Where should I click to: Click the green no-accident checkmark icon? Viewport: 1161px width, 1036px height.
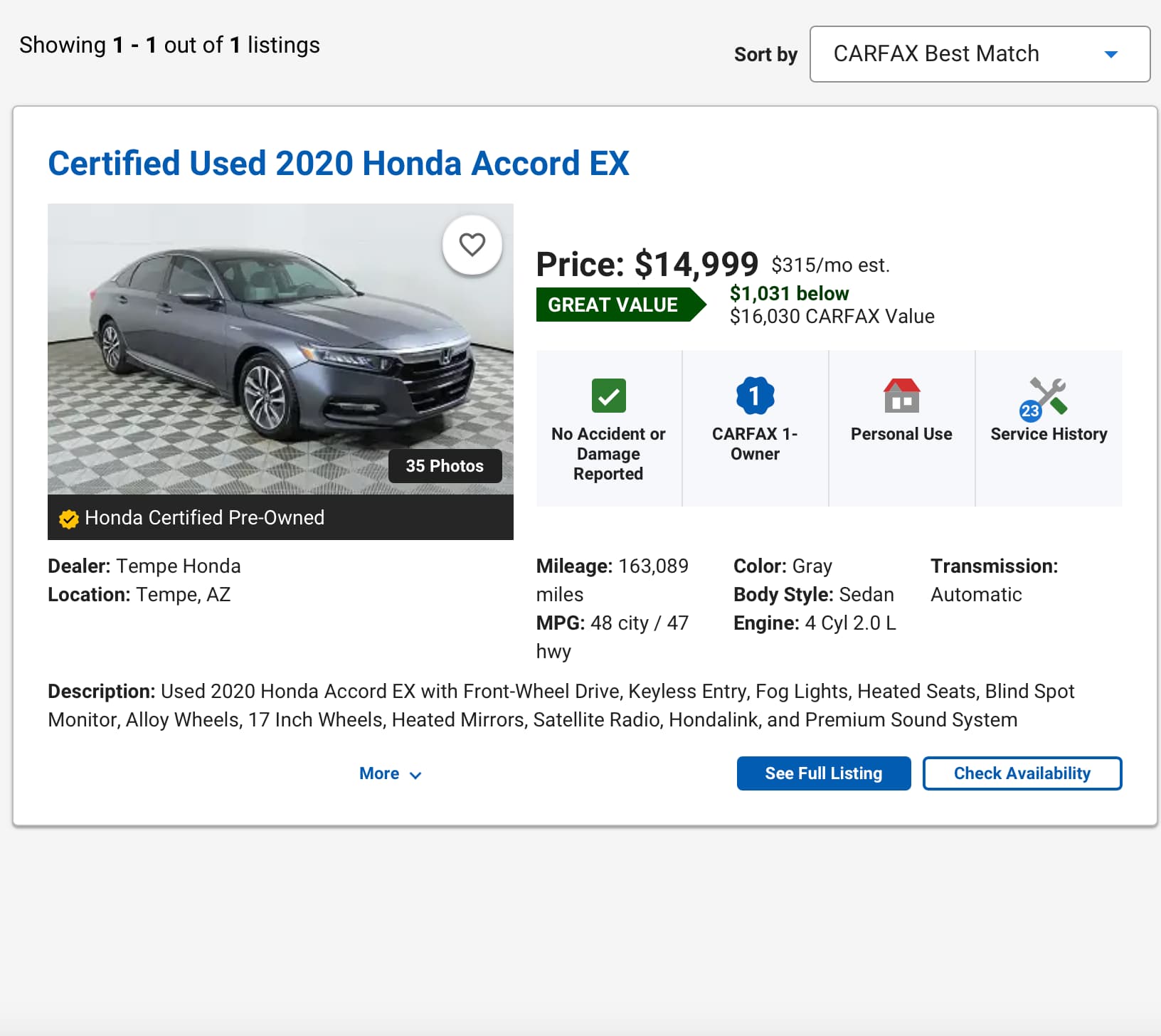point(608,396)
